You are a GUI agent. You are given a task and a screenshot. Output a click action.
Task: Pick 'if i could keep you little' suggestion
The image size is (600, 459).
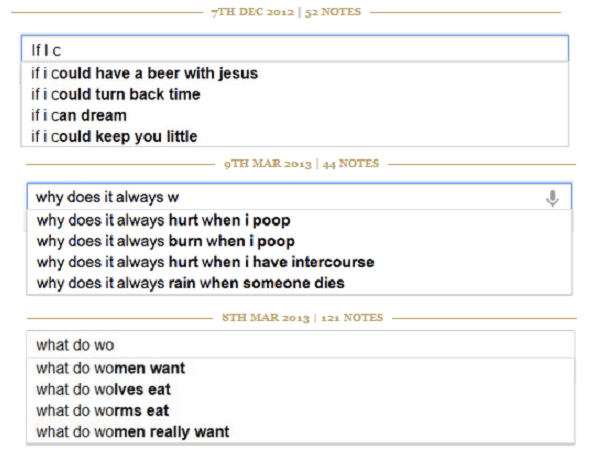(x=295, y=136)
